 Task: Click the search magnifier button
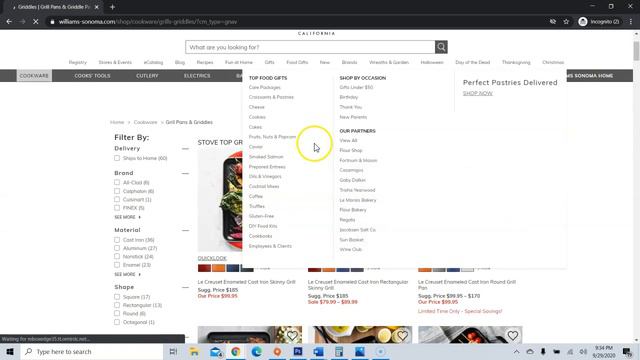click(441, 47)
